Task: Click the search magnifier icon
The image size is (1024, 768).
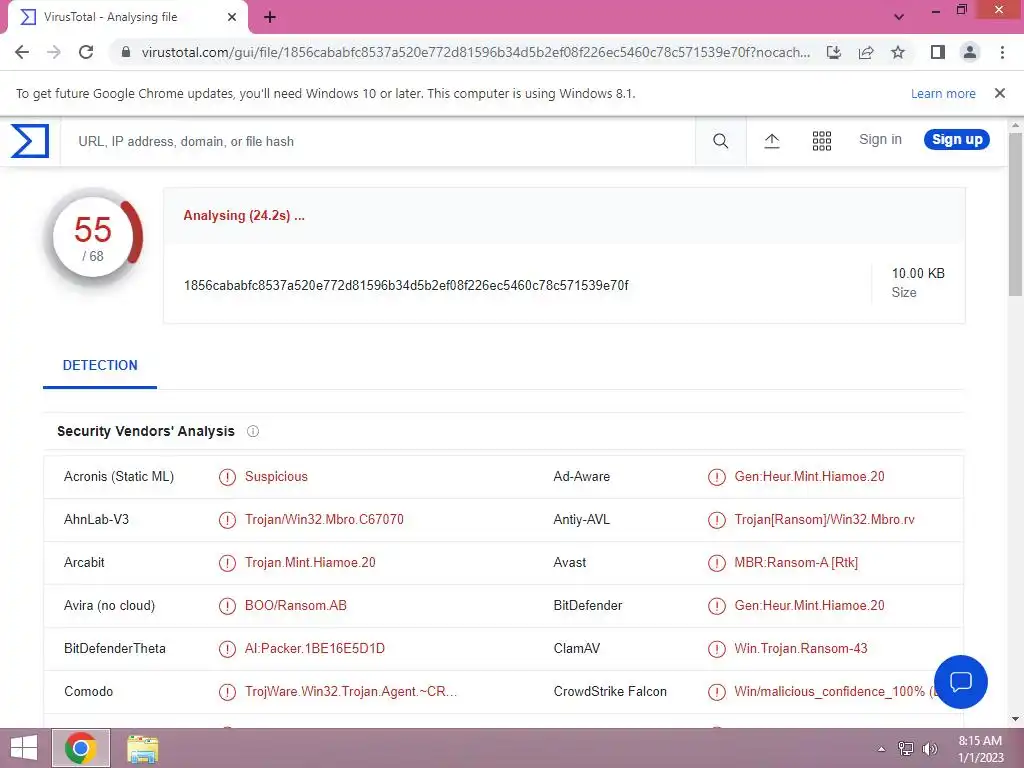Action: tap(720, 141)
